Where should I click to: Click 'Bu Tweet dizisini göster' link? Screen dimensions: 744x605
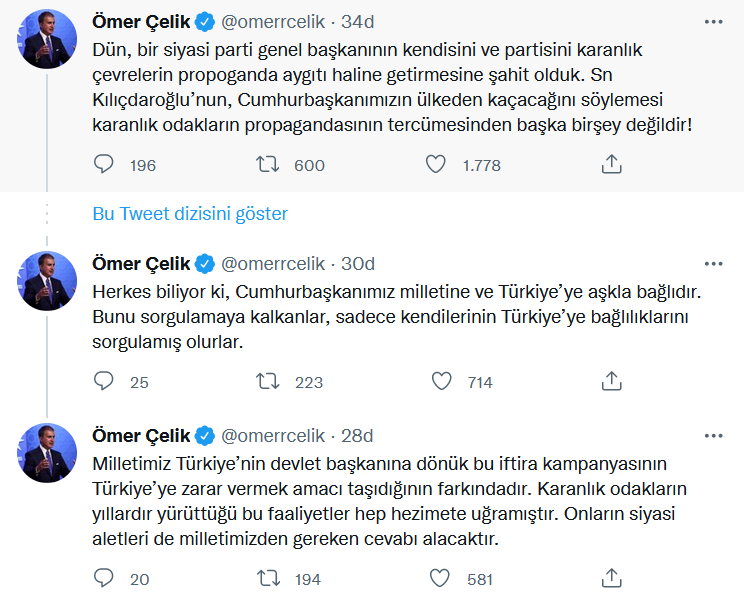[x=190, y=214]
